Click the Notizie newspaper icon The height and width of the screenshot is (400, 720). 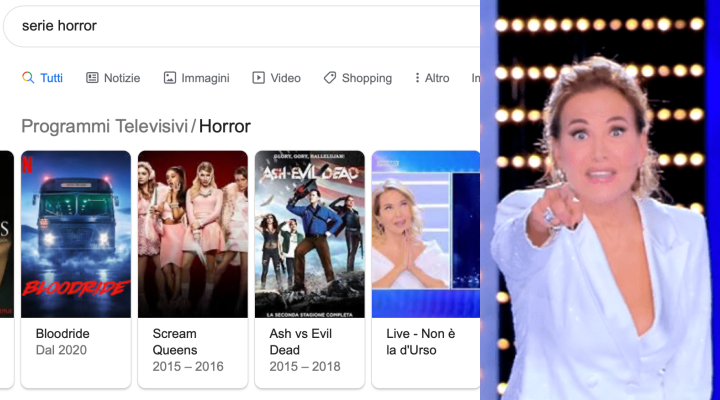point(92,78)
